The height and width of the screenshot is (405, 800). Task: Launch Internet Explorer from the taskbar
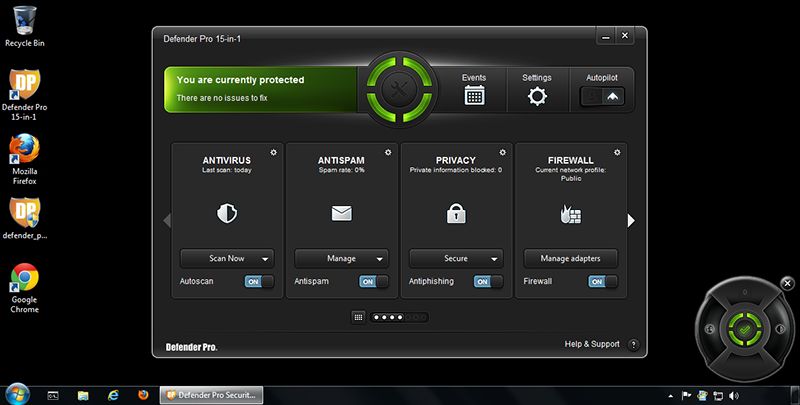pos(113,395)
